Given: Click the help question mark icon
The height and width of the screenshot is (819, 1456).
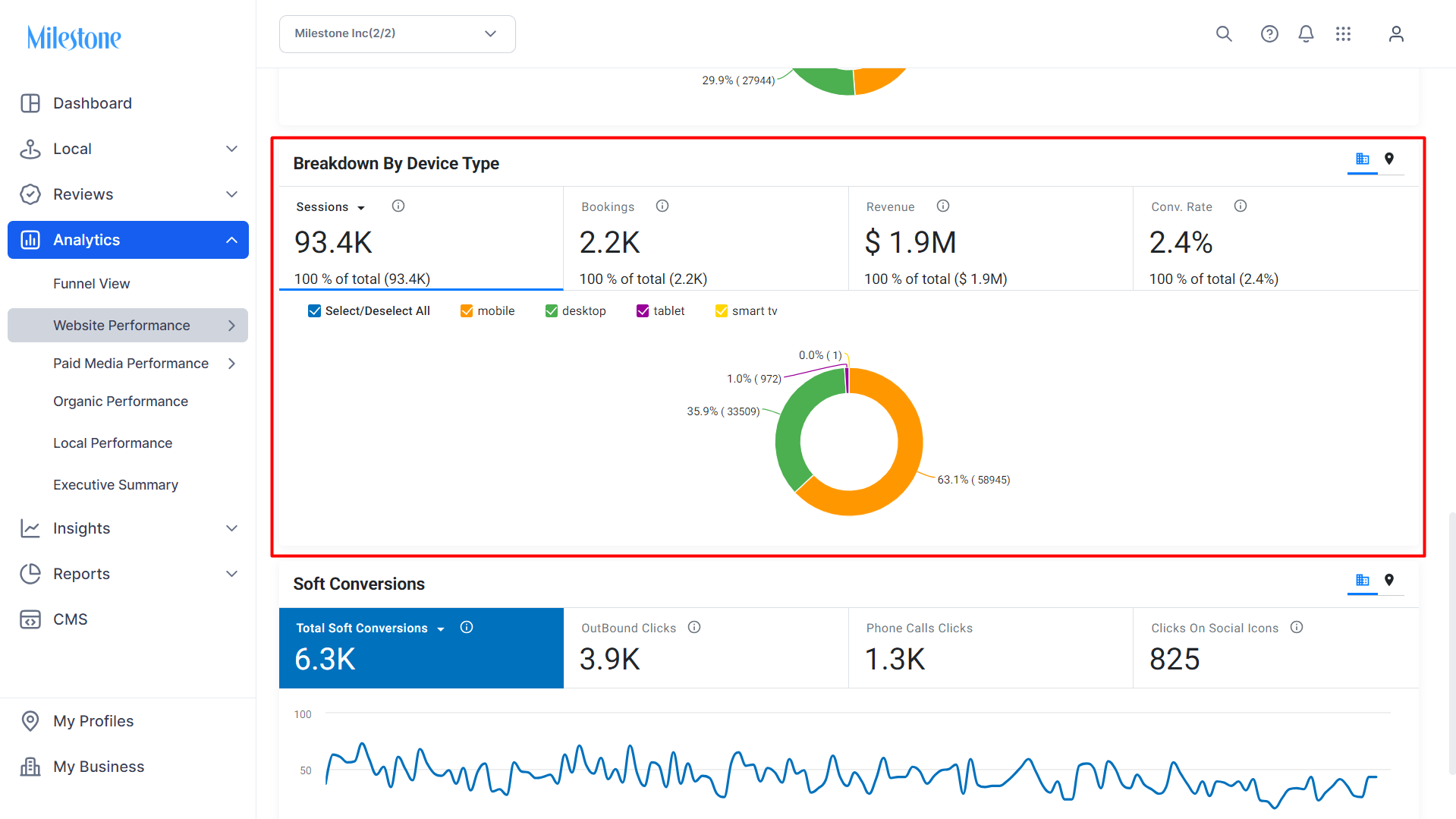Looking at the screenshot, I should [x=1269, y=34].
